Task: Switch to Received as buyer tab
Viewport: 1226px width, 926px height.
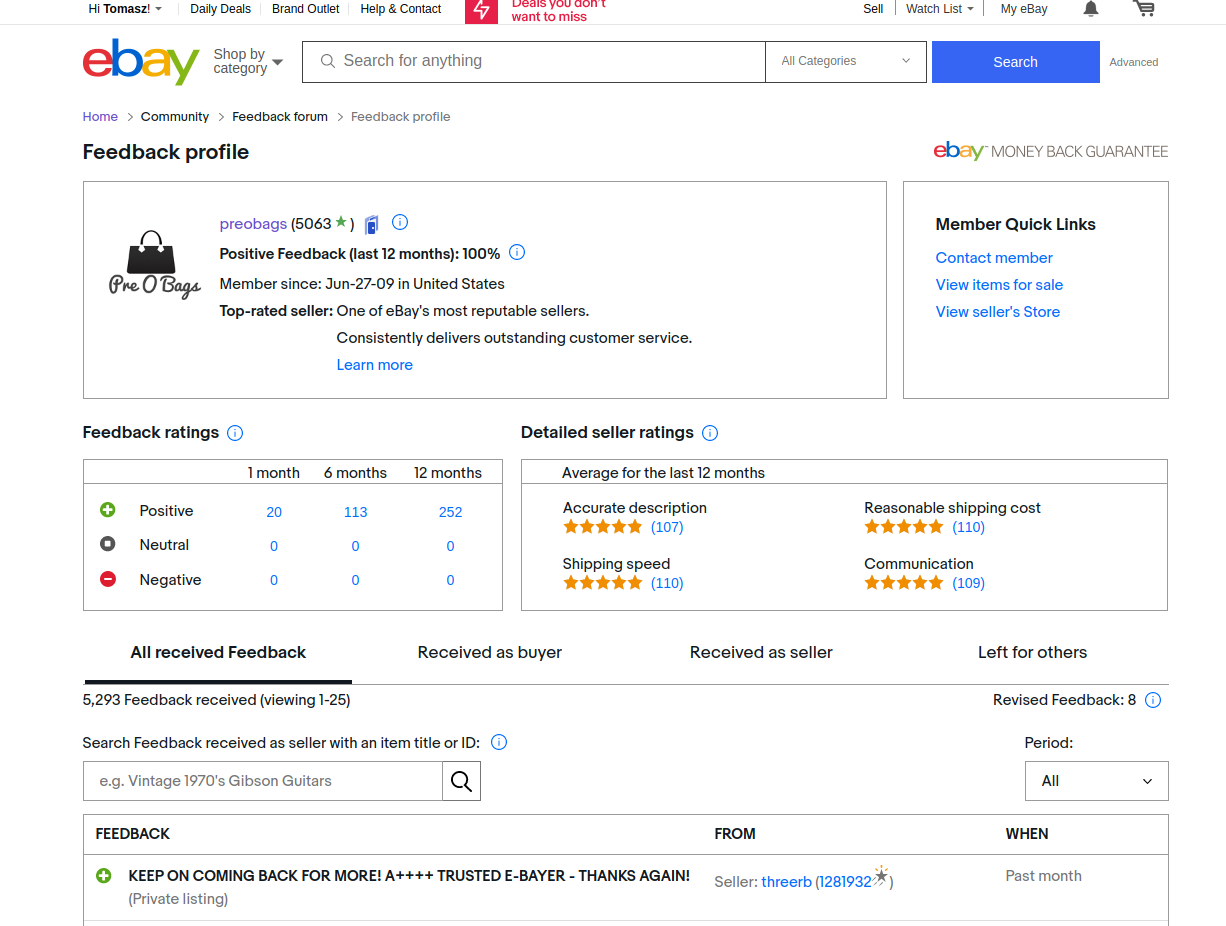Action: 490,652
